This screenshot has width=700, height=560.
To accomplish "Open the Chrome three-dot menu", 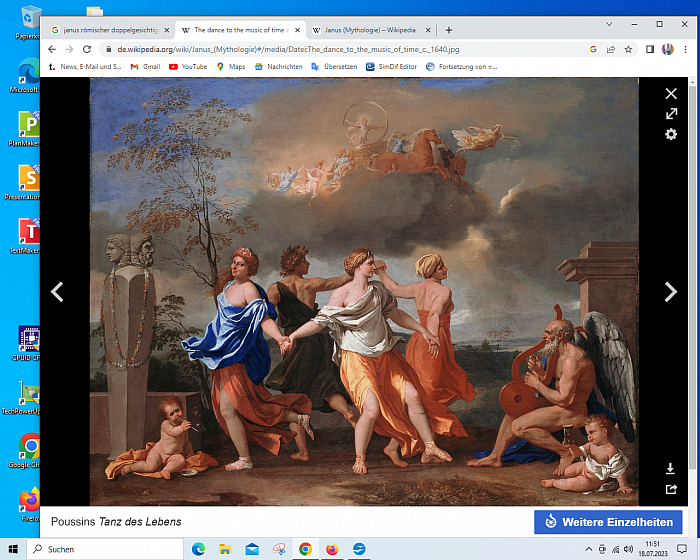I will tap(685, 49).
